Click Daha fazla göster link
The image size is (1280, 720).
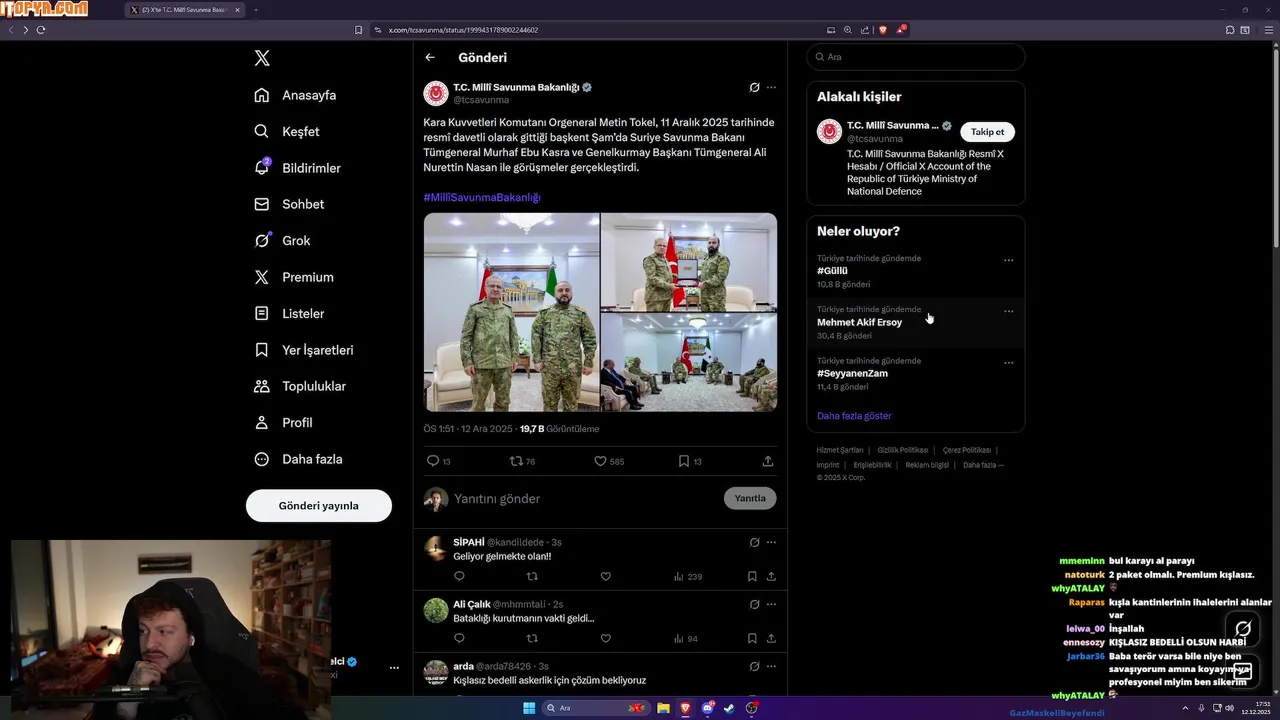(854, 416)
